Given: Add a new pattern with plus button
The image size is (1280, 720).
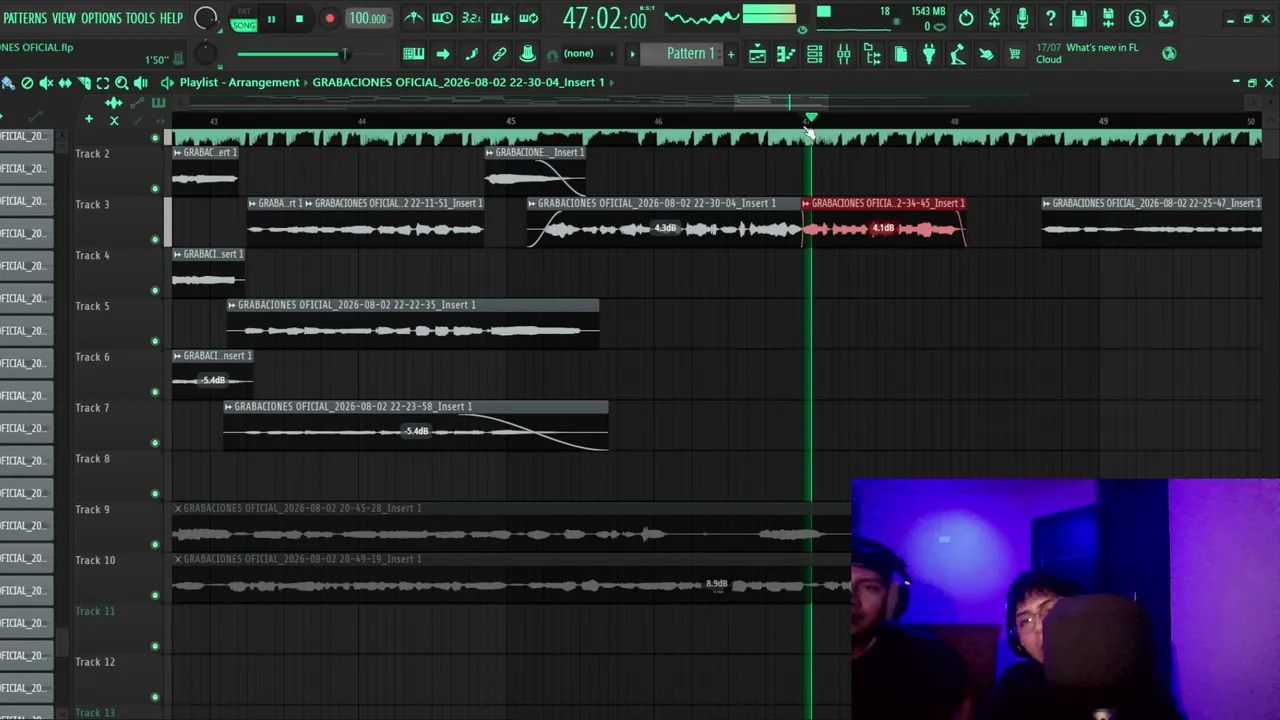Looking at the screenshot, I should pyautogui.click(x=731, y=54).
